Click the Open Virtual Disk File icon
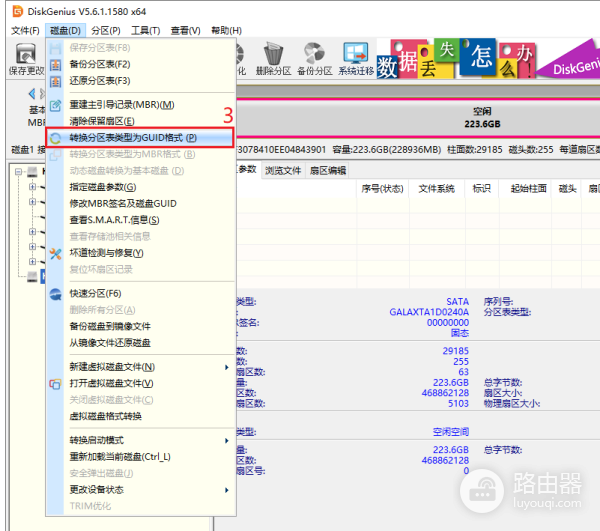The height and width of the screenshot is (531, 600). 56,383
